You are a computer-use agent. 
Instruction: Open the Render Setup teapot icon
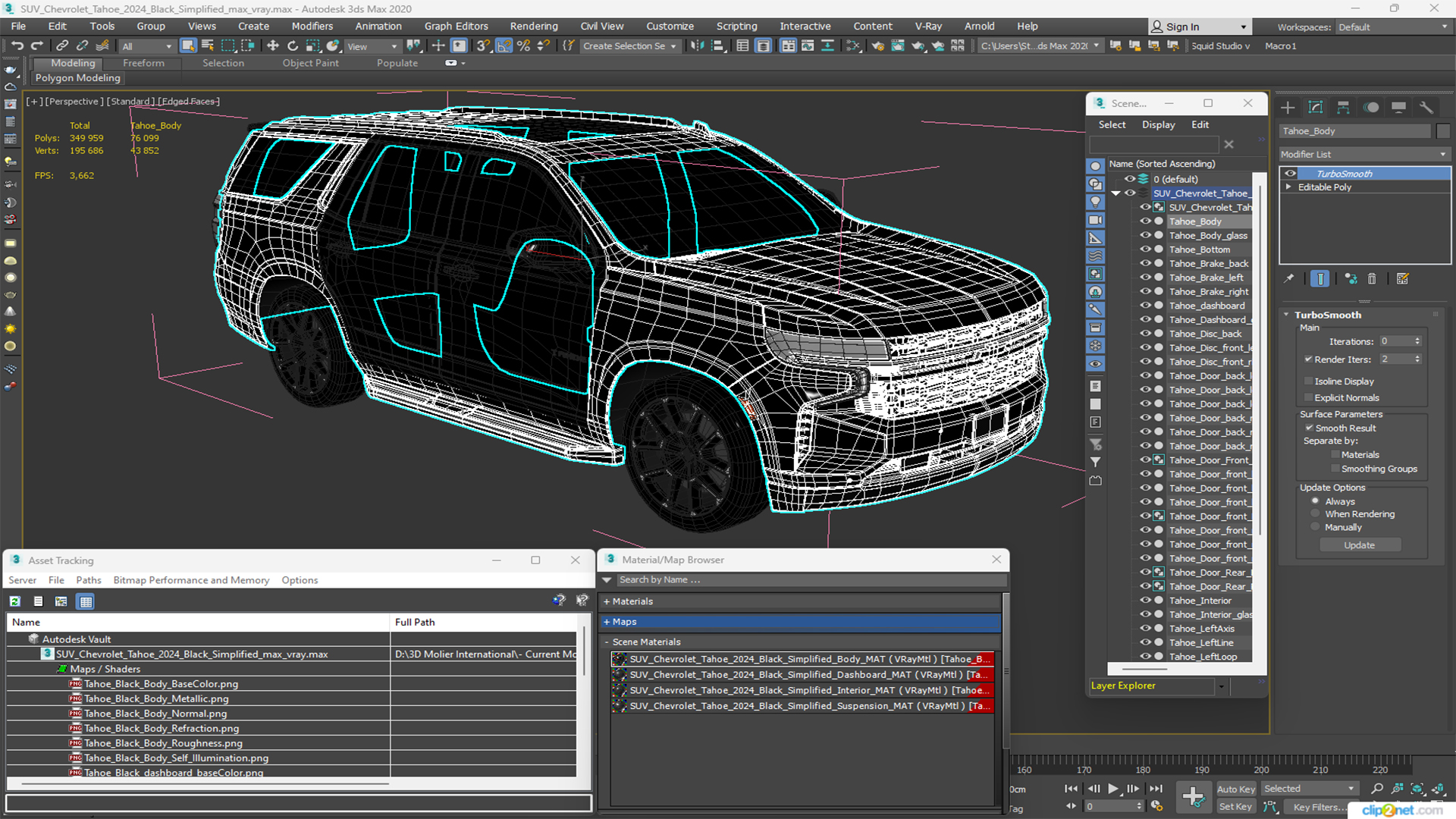878,46
